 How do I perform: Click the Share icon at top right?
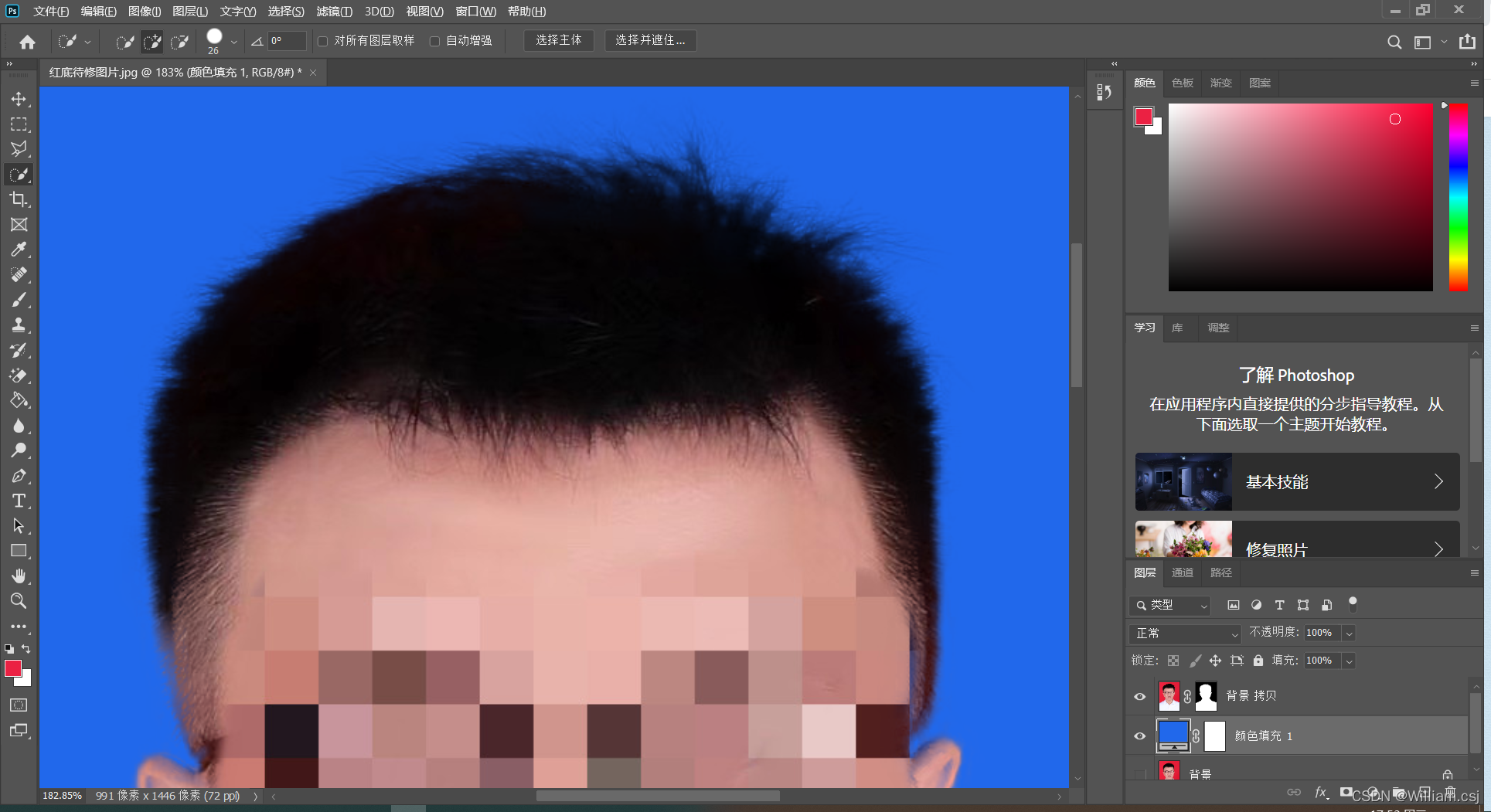1467,42
